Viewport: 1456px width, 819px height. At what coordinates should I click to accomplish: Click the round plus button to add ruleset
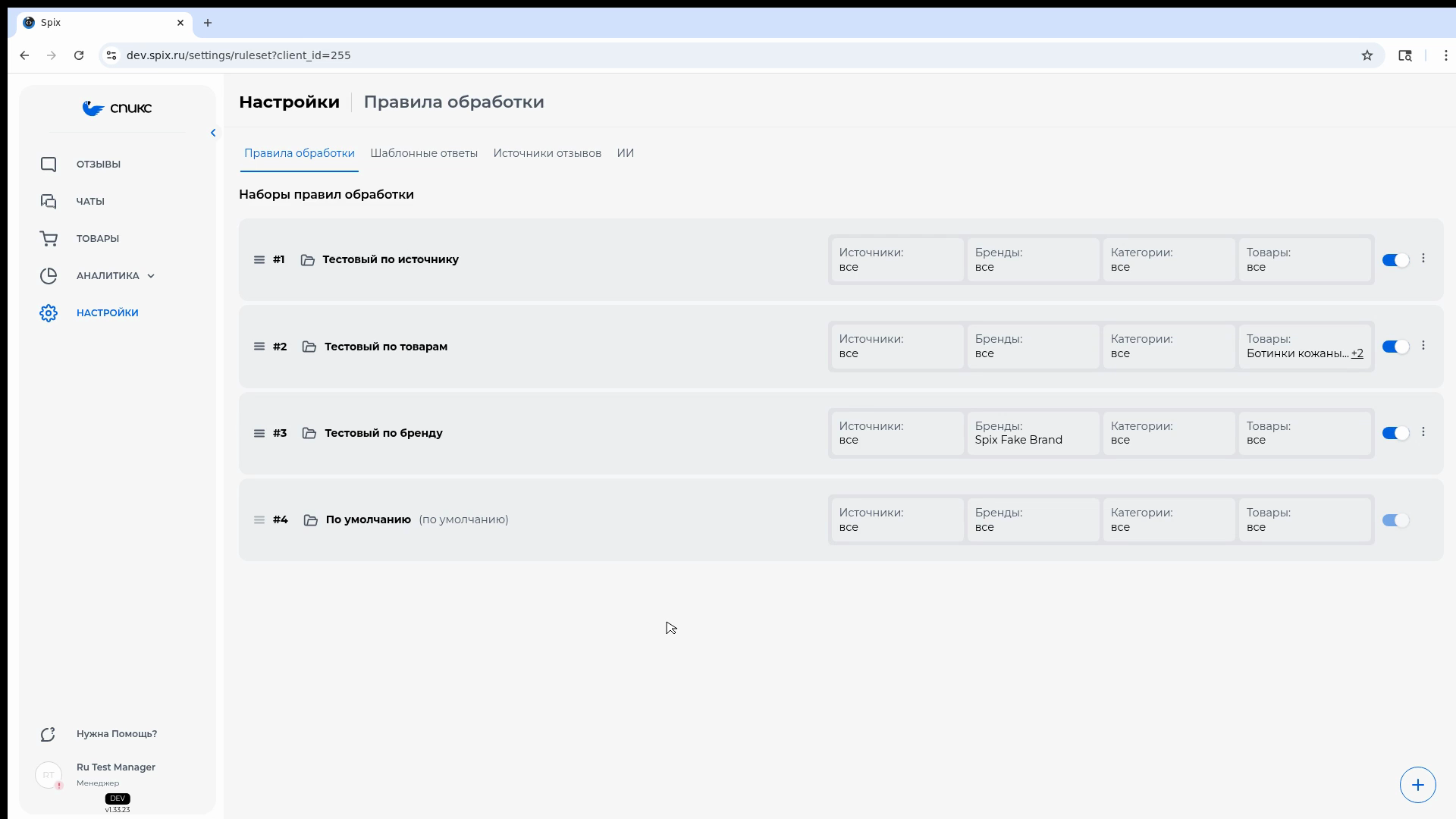(x=1417, y=785)
